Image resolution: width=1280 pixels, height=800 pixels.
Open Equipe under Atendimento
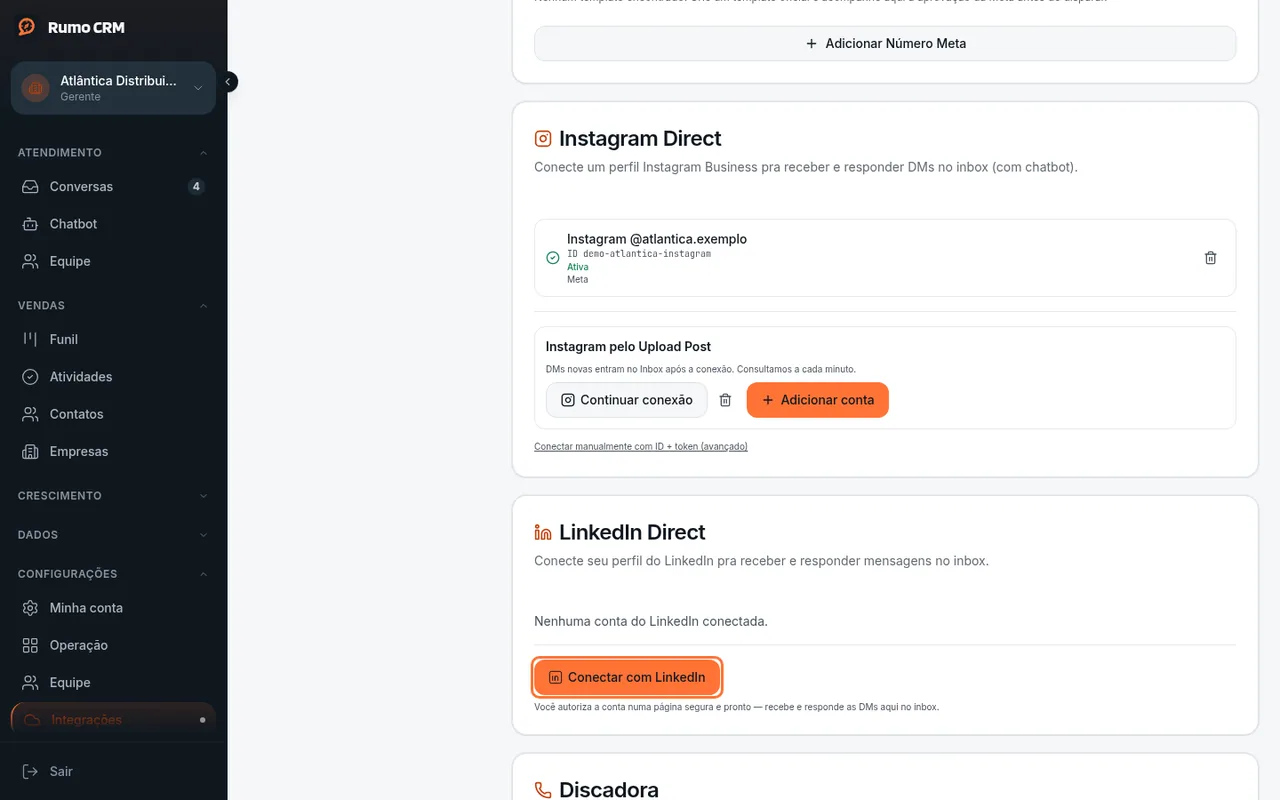(113, 261)
